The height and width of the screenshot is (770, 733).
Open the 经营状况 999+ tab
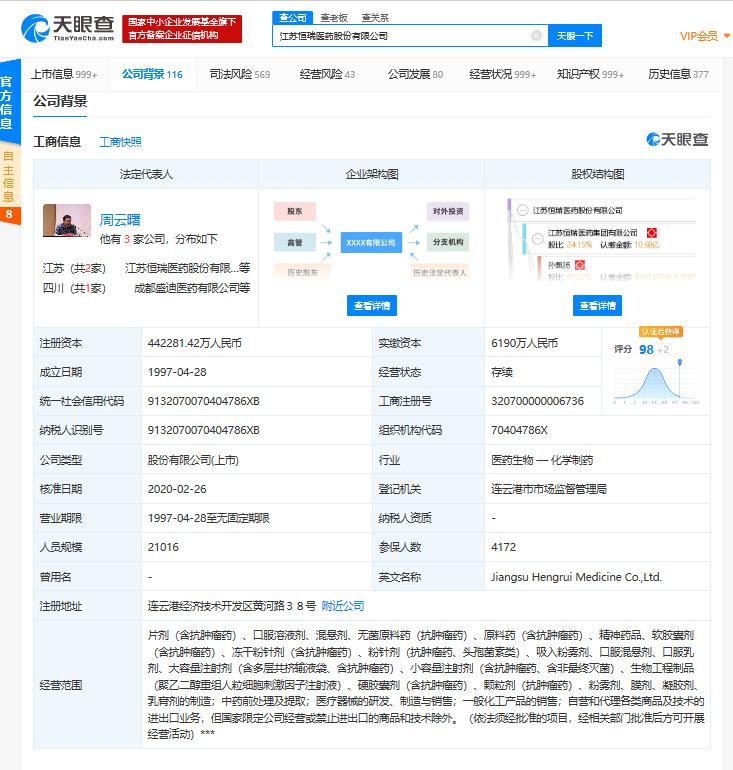(502, 74)
